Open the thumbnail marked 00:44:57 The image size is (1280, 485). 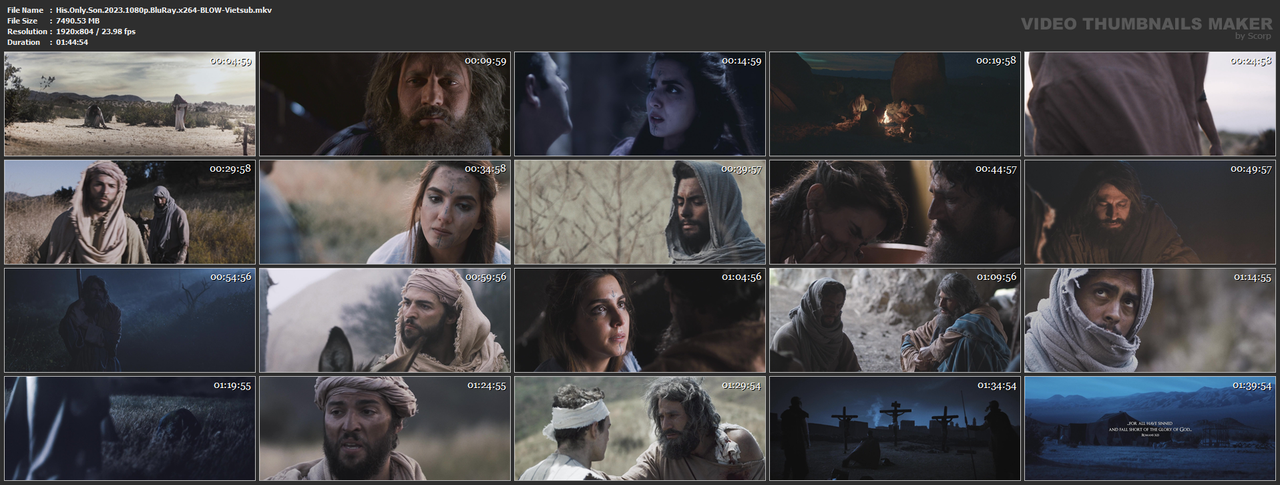point(895,212)
